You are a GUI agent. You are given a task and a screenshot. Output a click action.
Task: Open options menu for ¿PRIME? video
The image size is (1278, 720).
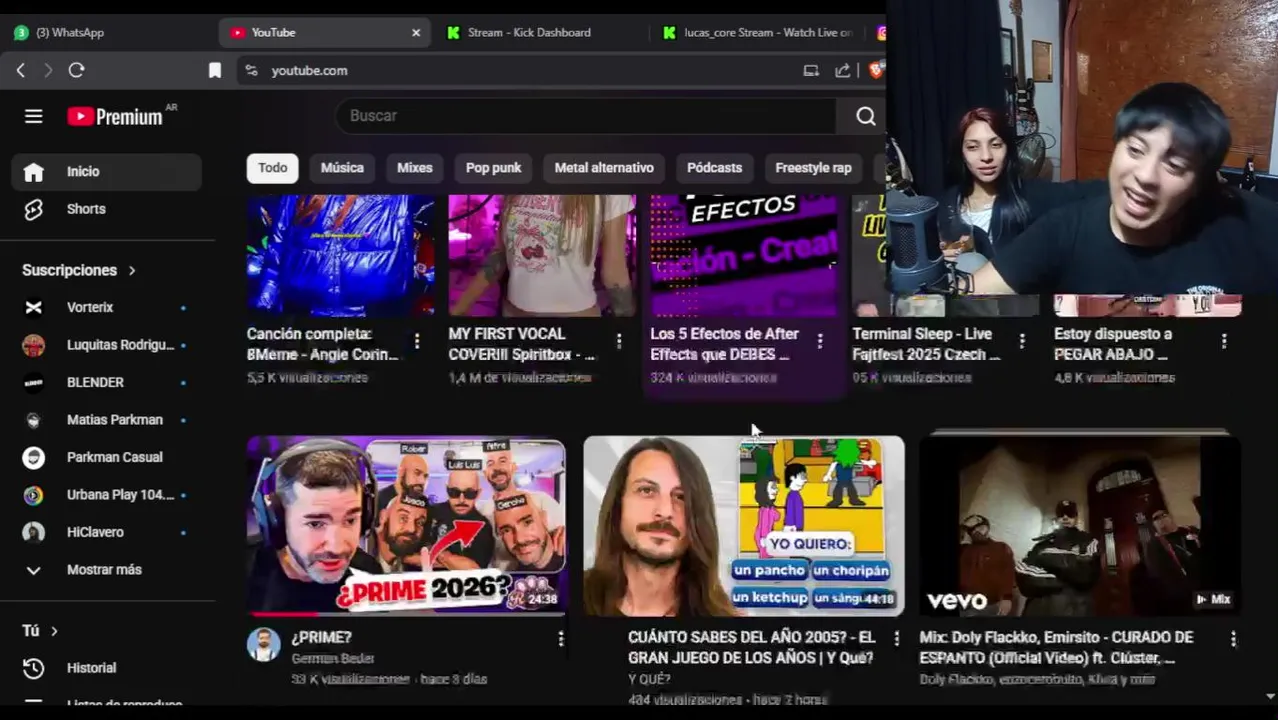coord(561,638)
